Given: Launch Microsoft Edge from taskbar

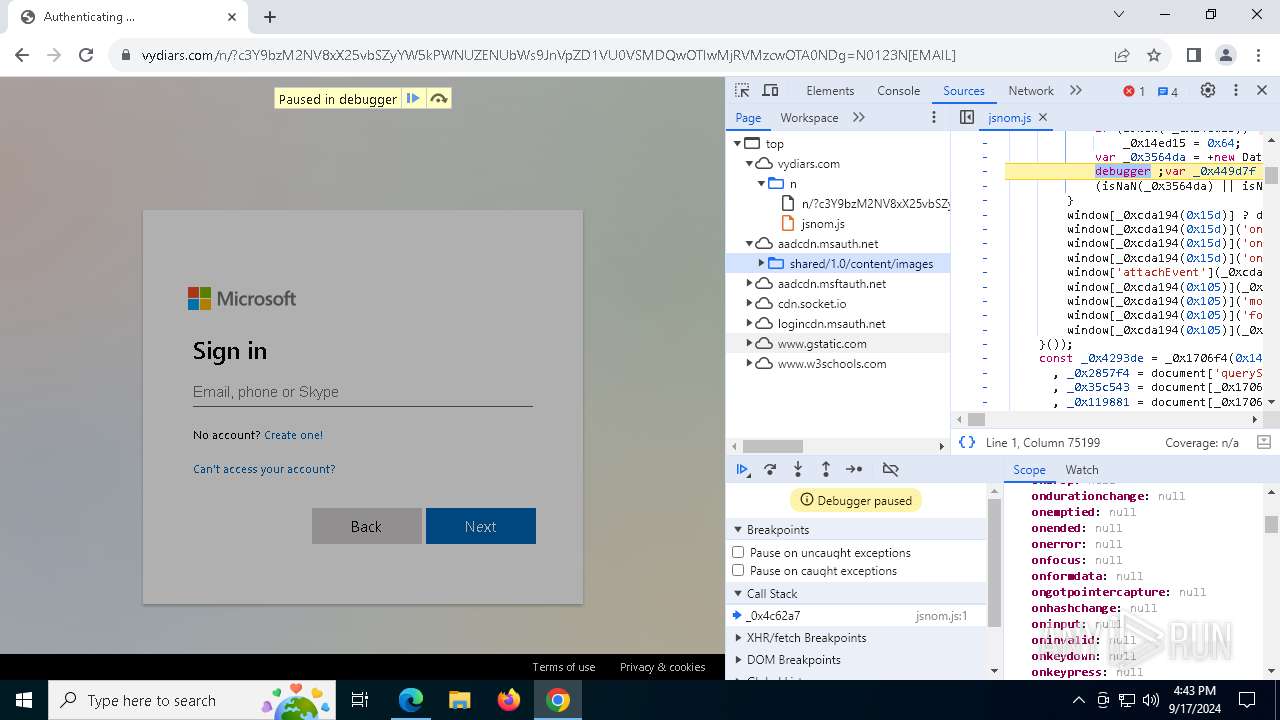Looking at the screenshot, I should (411, 700).
